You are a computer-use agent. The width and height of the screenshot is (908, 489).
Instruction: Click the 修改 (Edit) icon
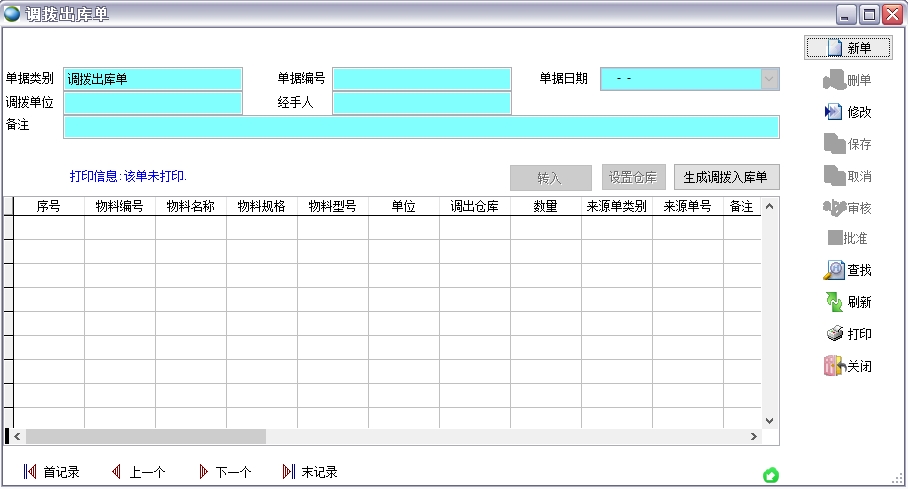coord(833,112)
